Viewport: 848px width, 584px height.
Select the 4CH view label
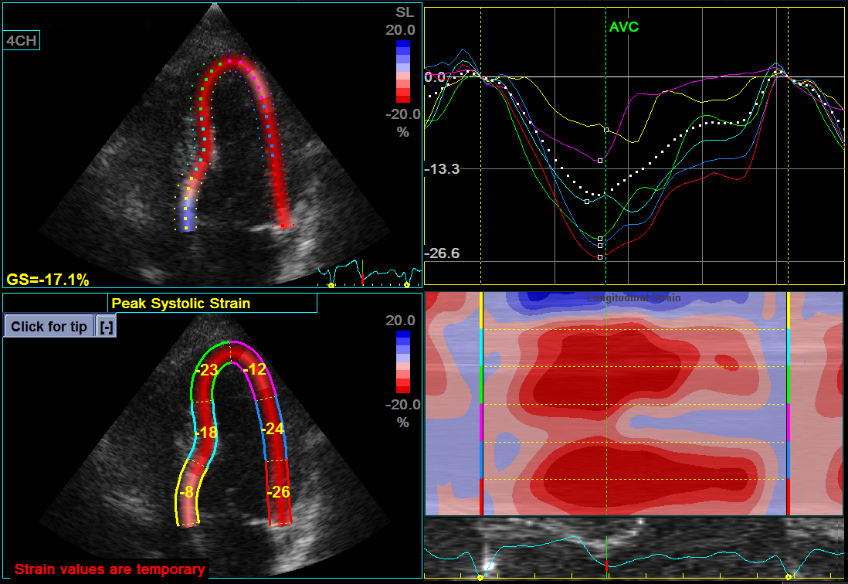(x=21, y=41)
